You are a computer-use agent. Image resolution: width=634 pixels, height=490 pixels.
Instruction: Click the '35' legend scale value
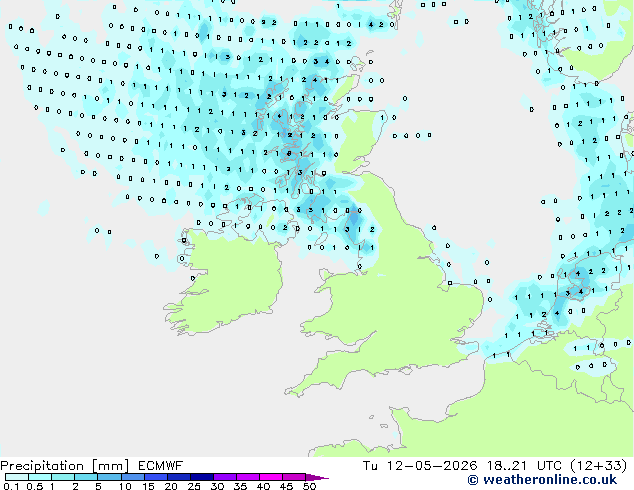[x=240, y=486]
